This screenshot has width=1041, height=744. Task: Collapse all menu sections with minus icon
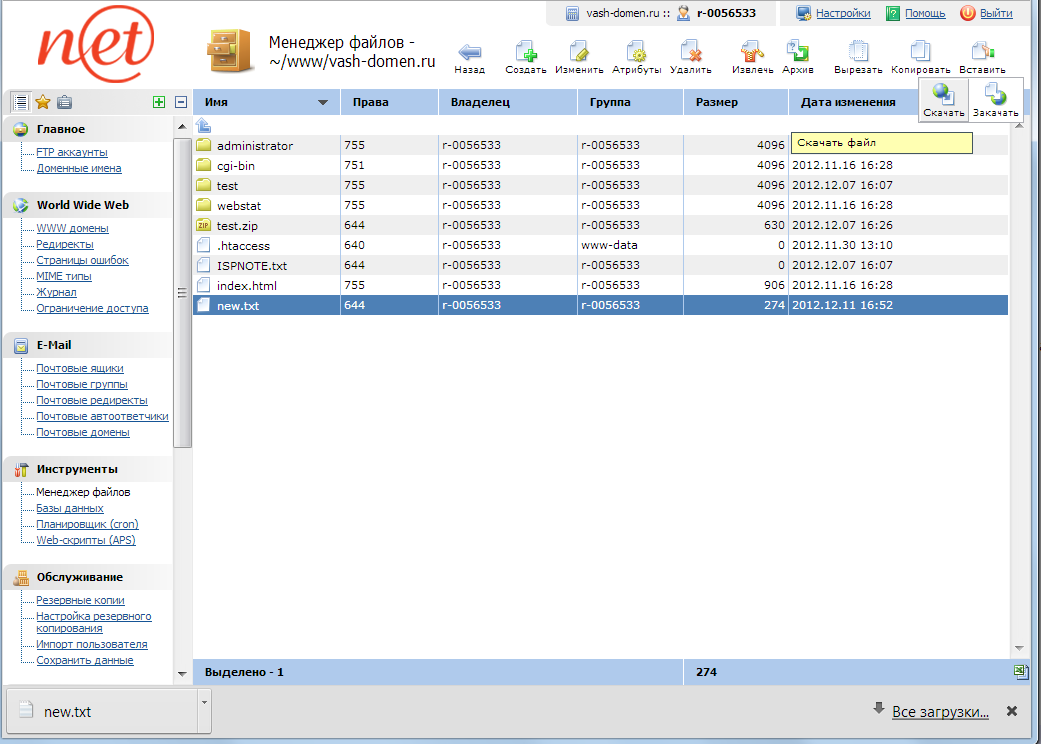click(x=181, y=102)
